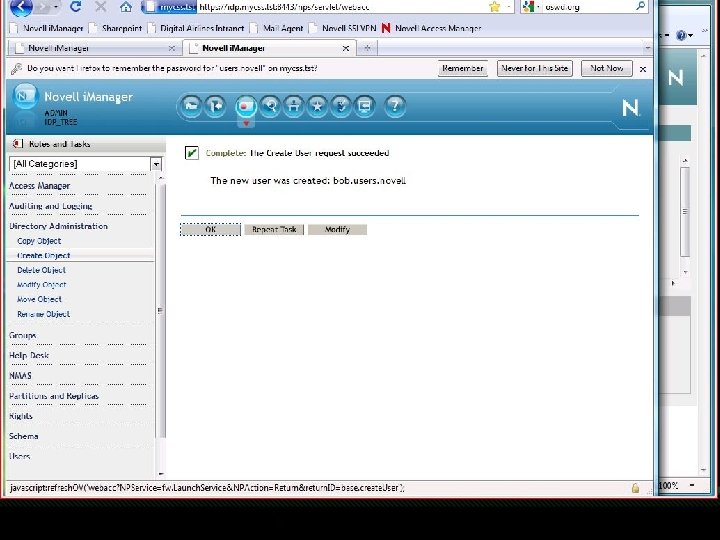Open the back/forward history dropdown arrow
Image resolution: width=720 pixels, height=540 pixels.
pyautogui.click(x=56, y=7)
